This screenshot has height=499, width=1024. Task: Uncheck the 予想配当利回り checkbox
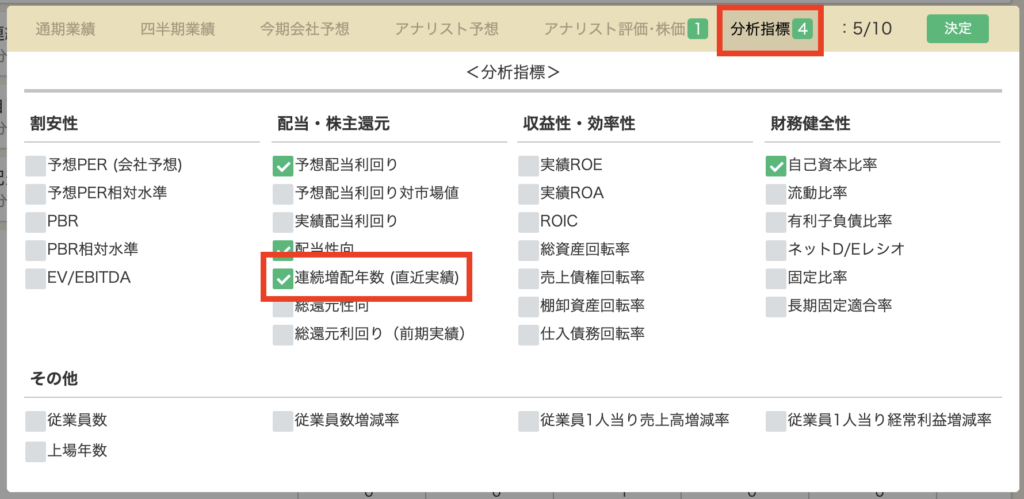(x=283, y=166)
